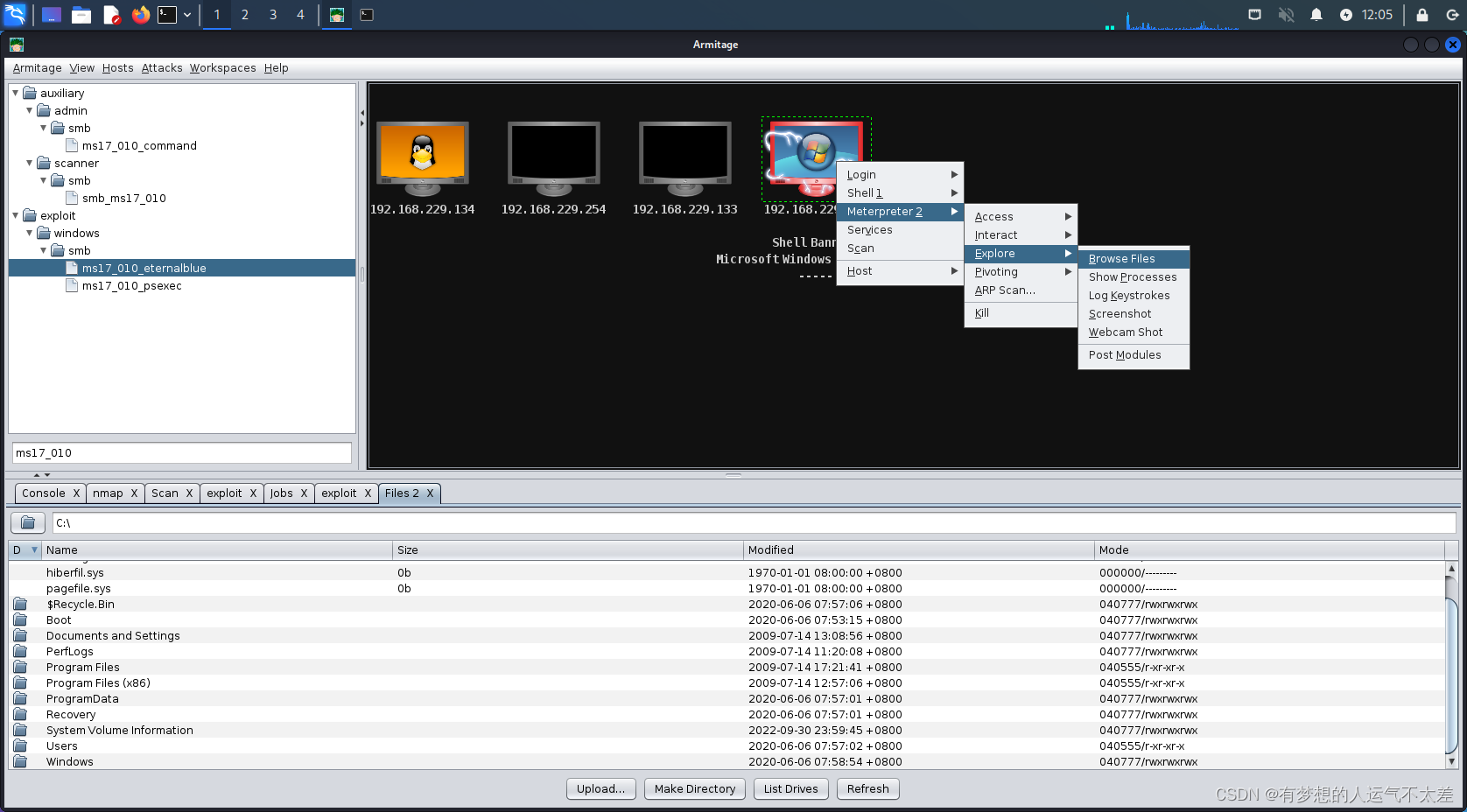
Task: Click the List Drives button
Action: tap(790, 789)
